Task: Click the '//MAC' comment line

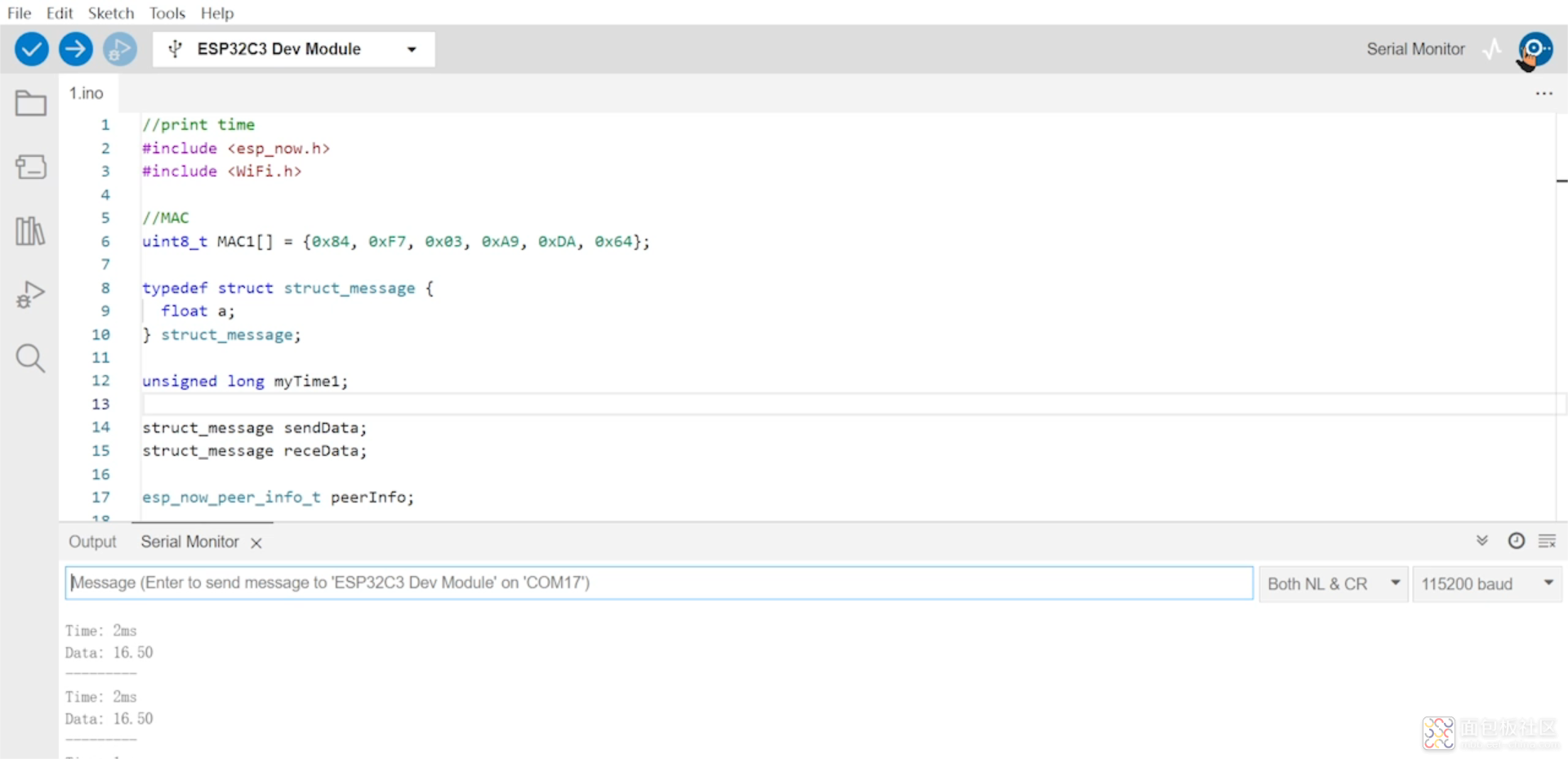Action: click(x=166, y=218)
